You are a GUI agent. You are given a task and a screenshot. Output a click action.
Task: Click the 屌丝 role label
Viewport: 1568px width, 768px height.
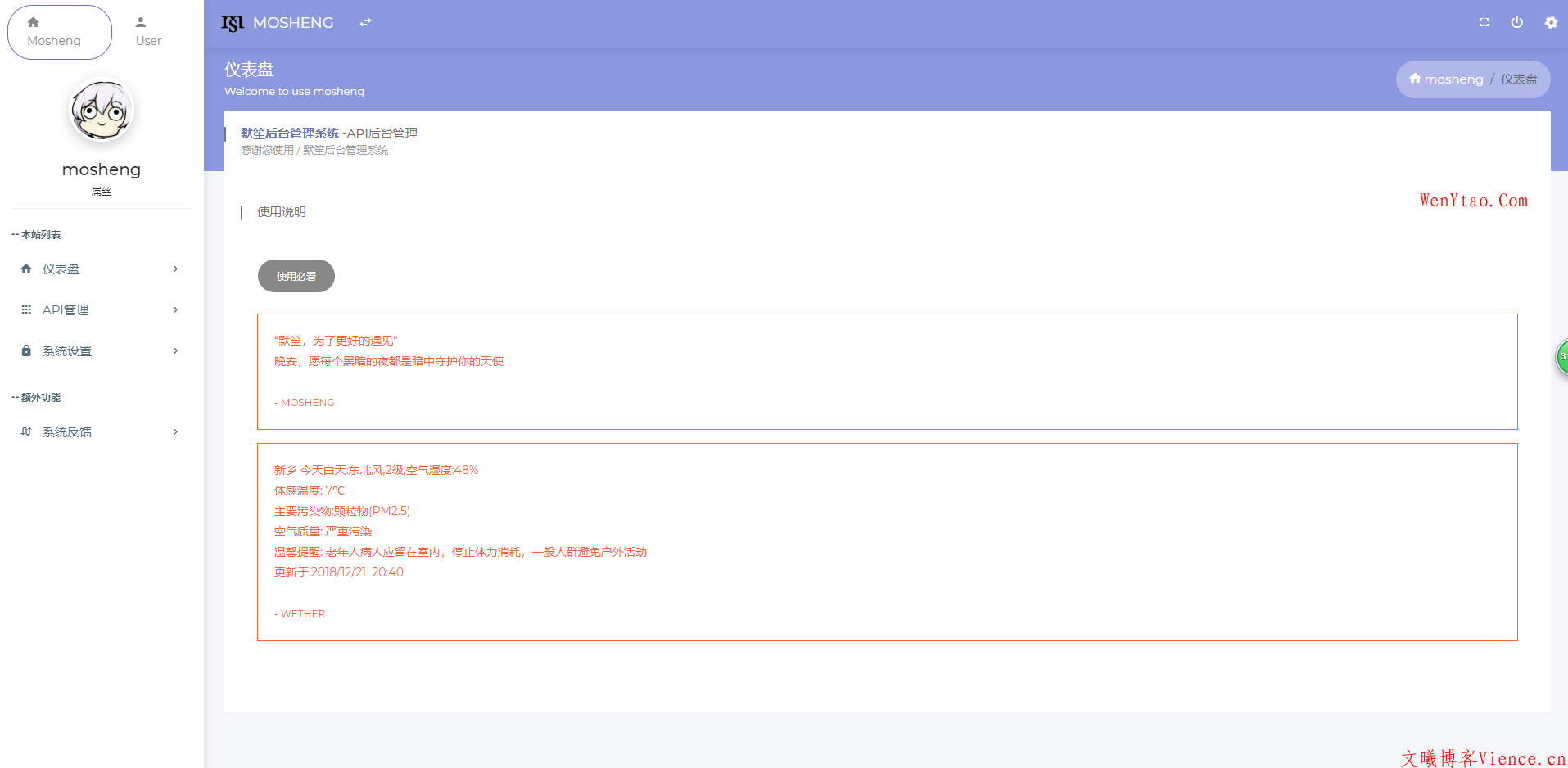point(102,192)
